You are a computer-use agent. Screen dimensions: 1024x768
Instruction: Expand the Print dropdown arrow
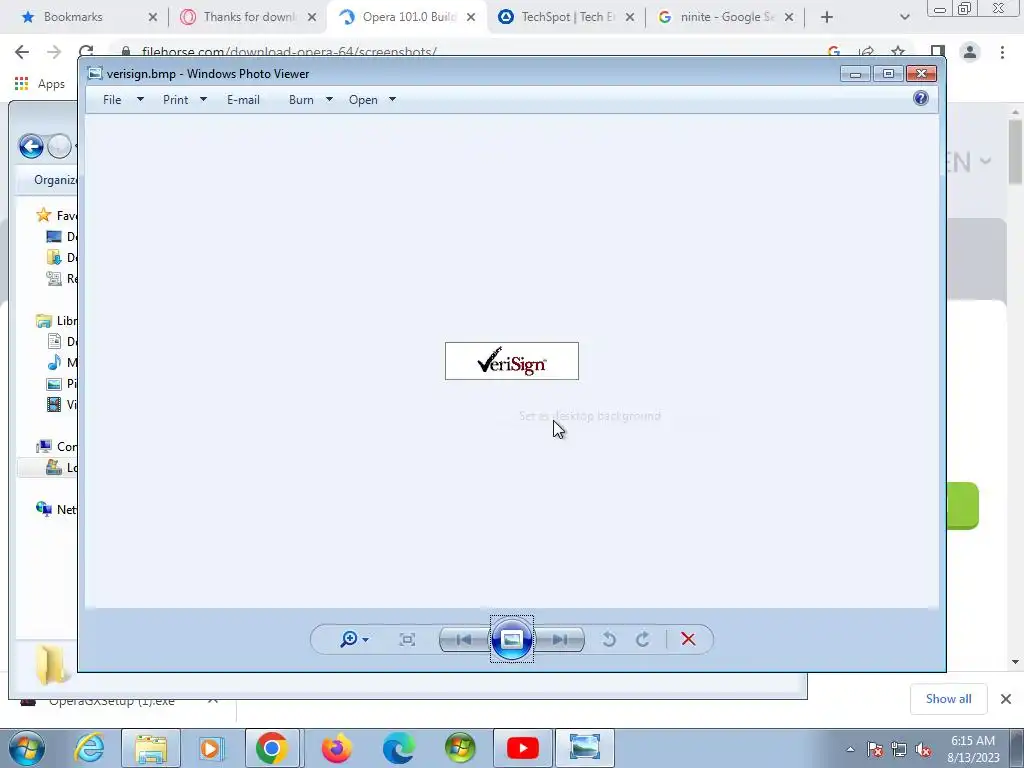[x=203, y=99]
